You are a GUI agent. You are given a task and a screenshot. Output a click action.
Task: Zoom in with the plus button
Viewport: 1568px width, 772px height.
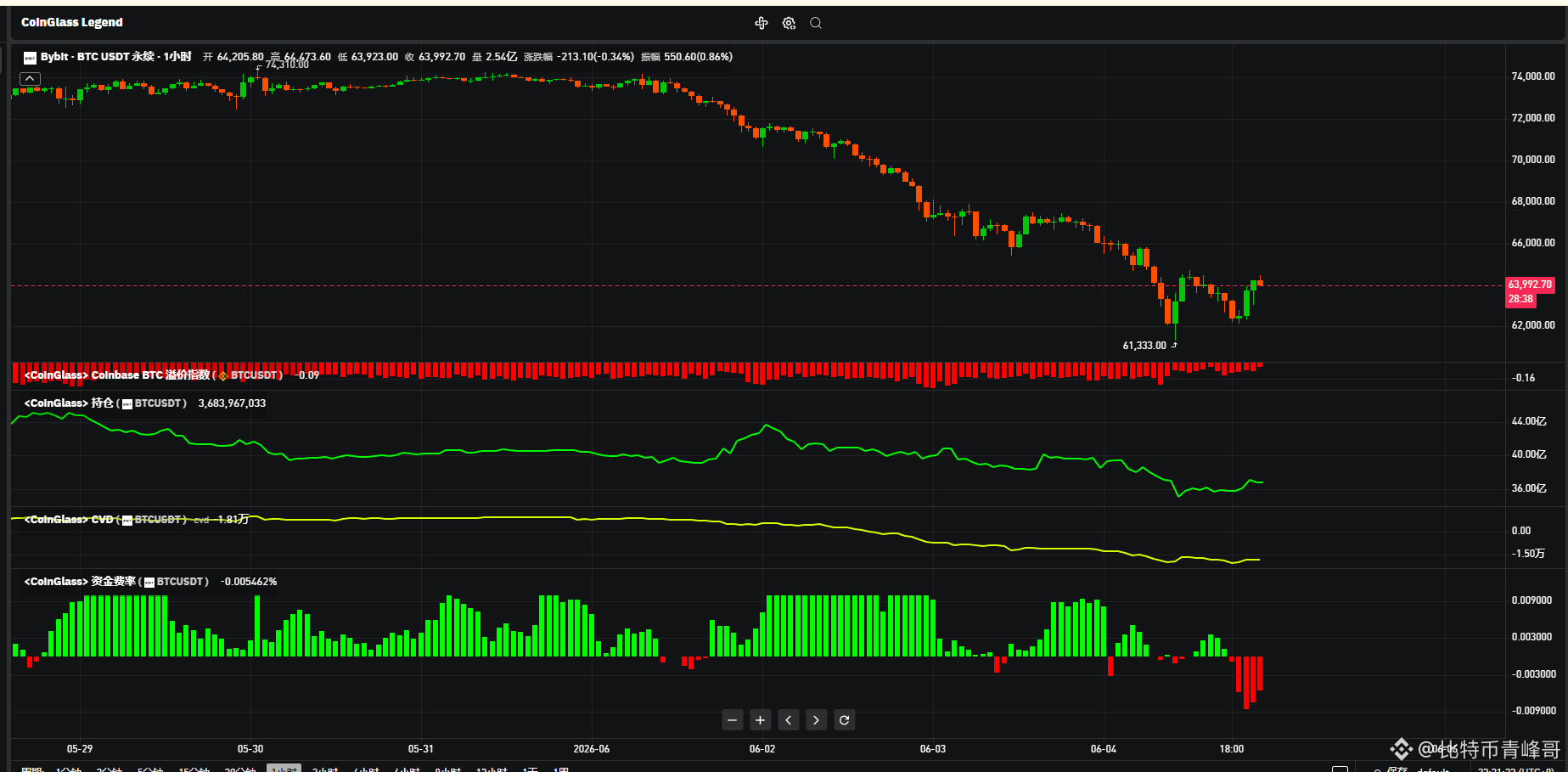tap(761, 720)
